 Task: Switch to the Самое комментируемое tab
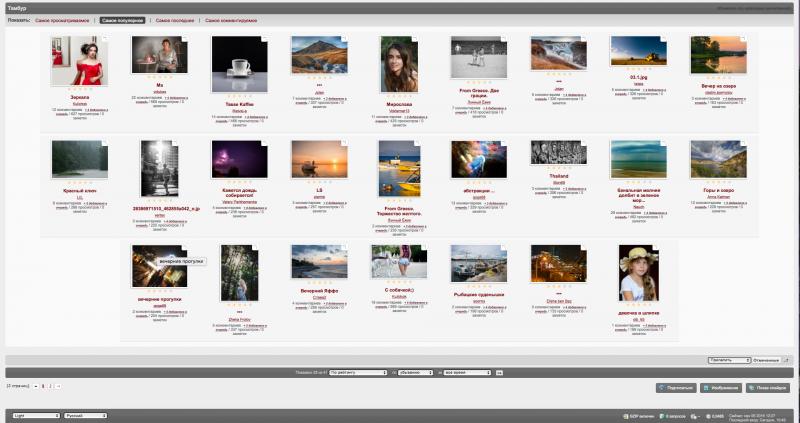tap(231, 20)
